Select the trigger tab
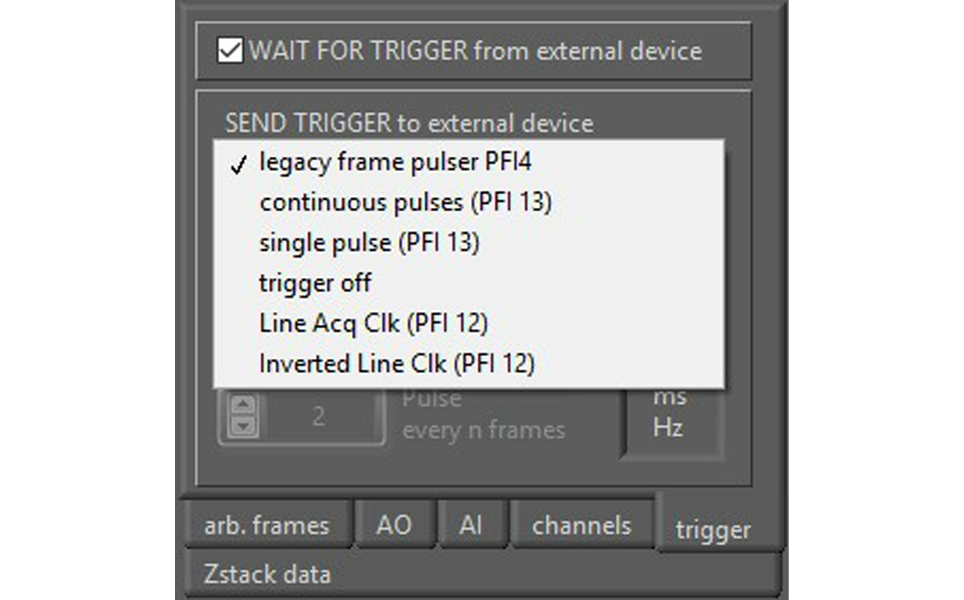This screenshot has width=964, height=600. 713,530
